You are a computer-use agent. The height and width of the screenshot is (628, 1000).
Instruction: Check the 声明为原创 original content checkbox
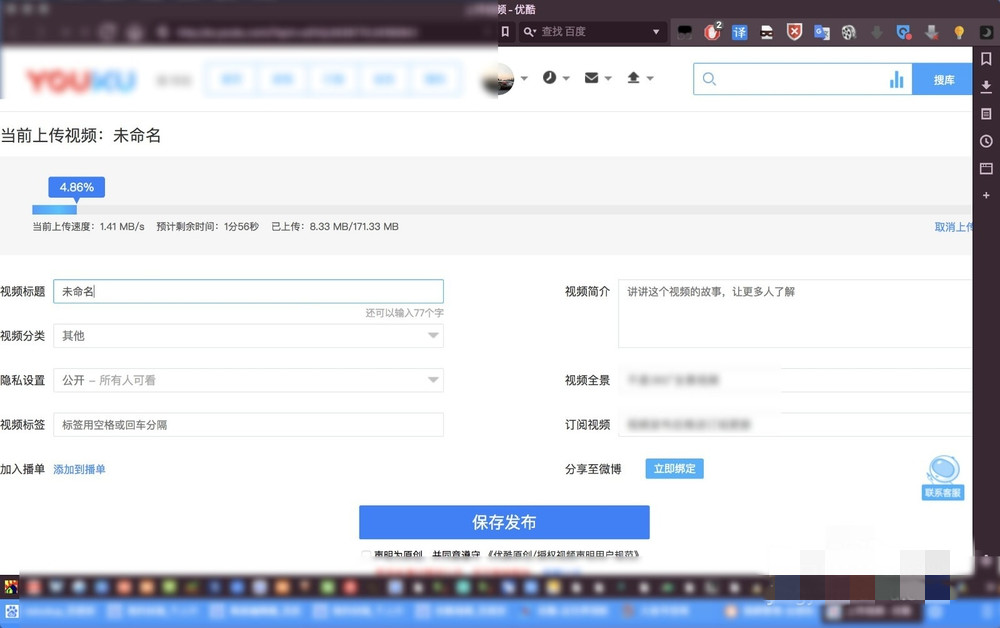[x=366, y=555]
